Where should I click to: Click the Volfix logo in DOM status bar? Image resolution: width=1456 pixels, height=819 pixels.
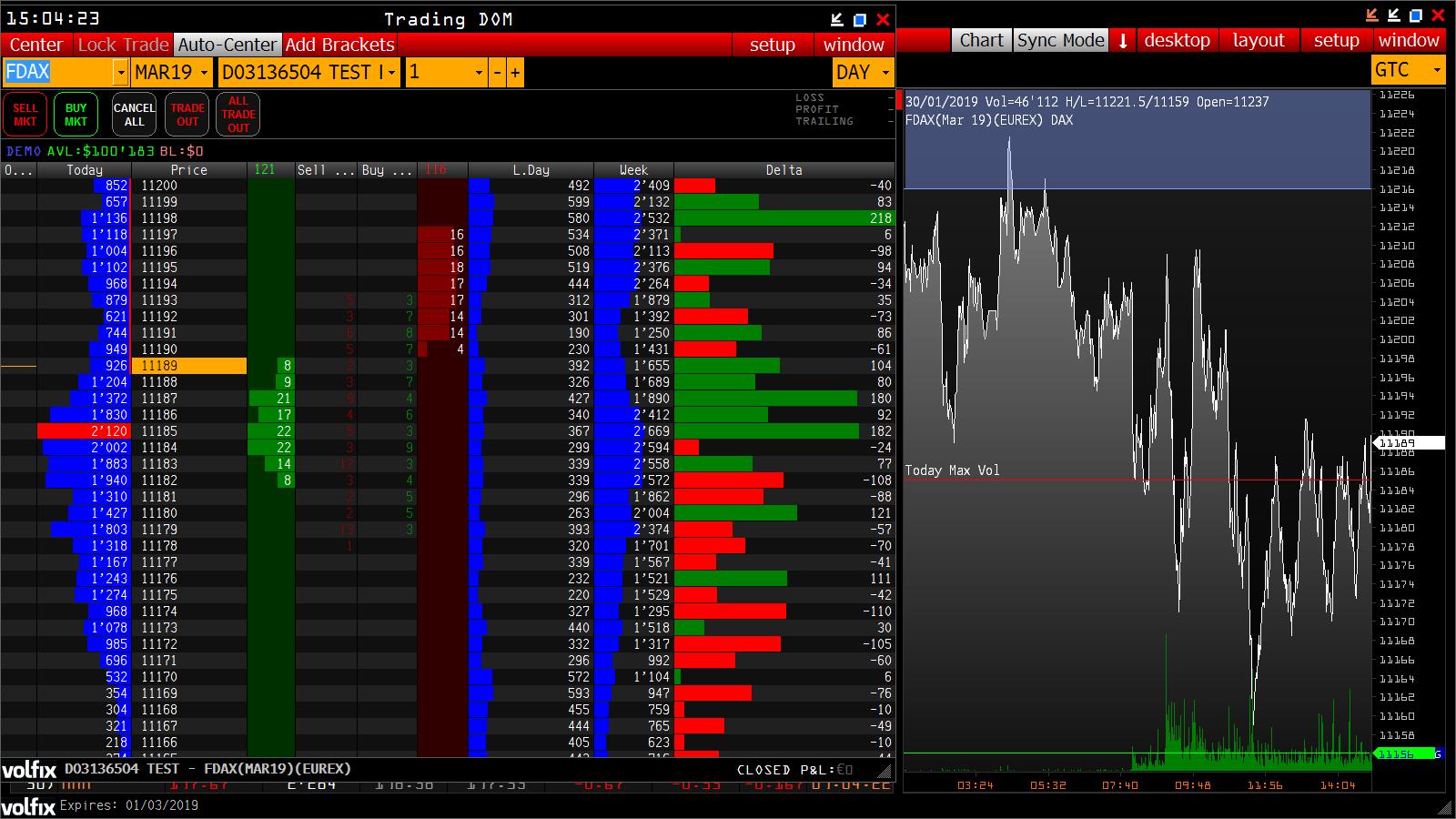point(29,771)
